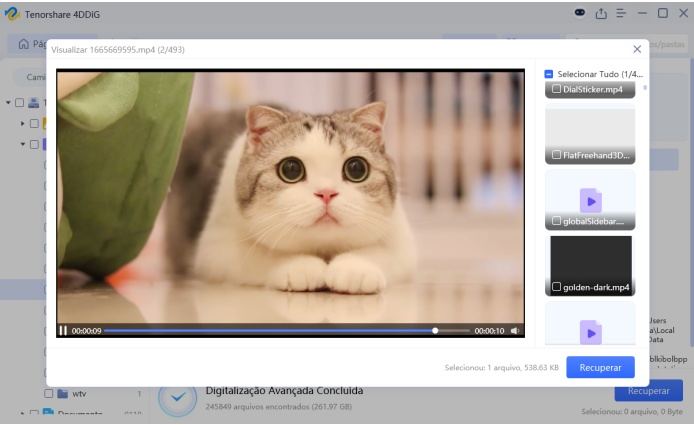The height and width of the screenshot is (425, 694).
Task: Click the purple video file icon for globalSidebar
Action: [590, 200]
